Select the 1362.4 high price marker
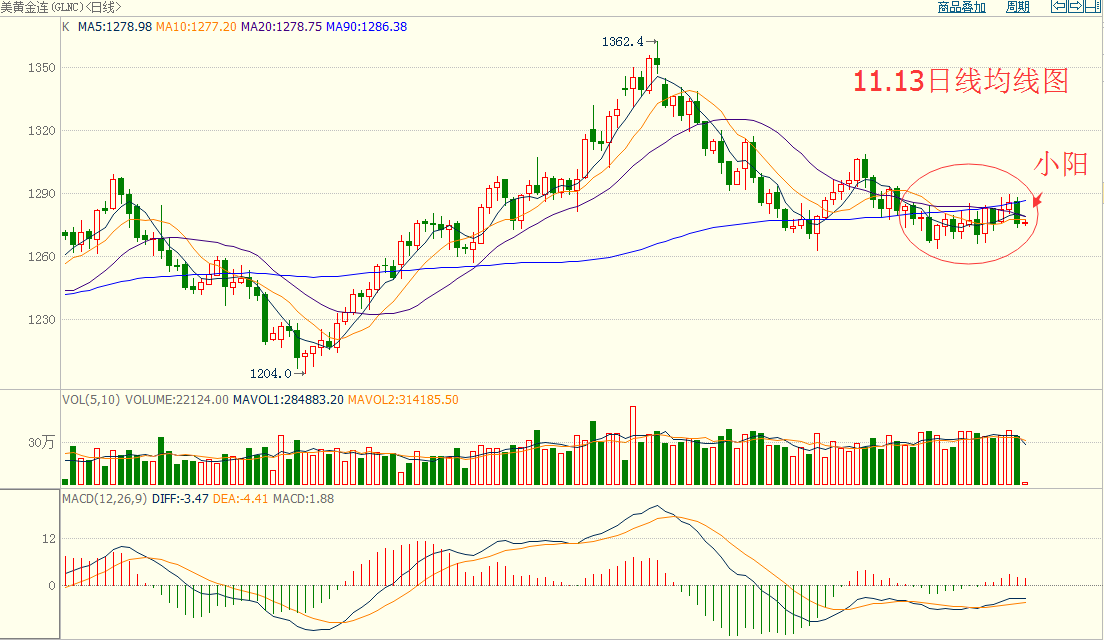The width and height of the screenshot is (1104, 640). click(624, 43)
